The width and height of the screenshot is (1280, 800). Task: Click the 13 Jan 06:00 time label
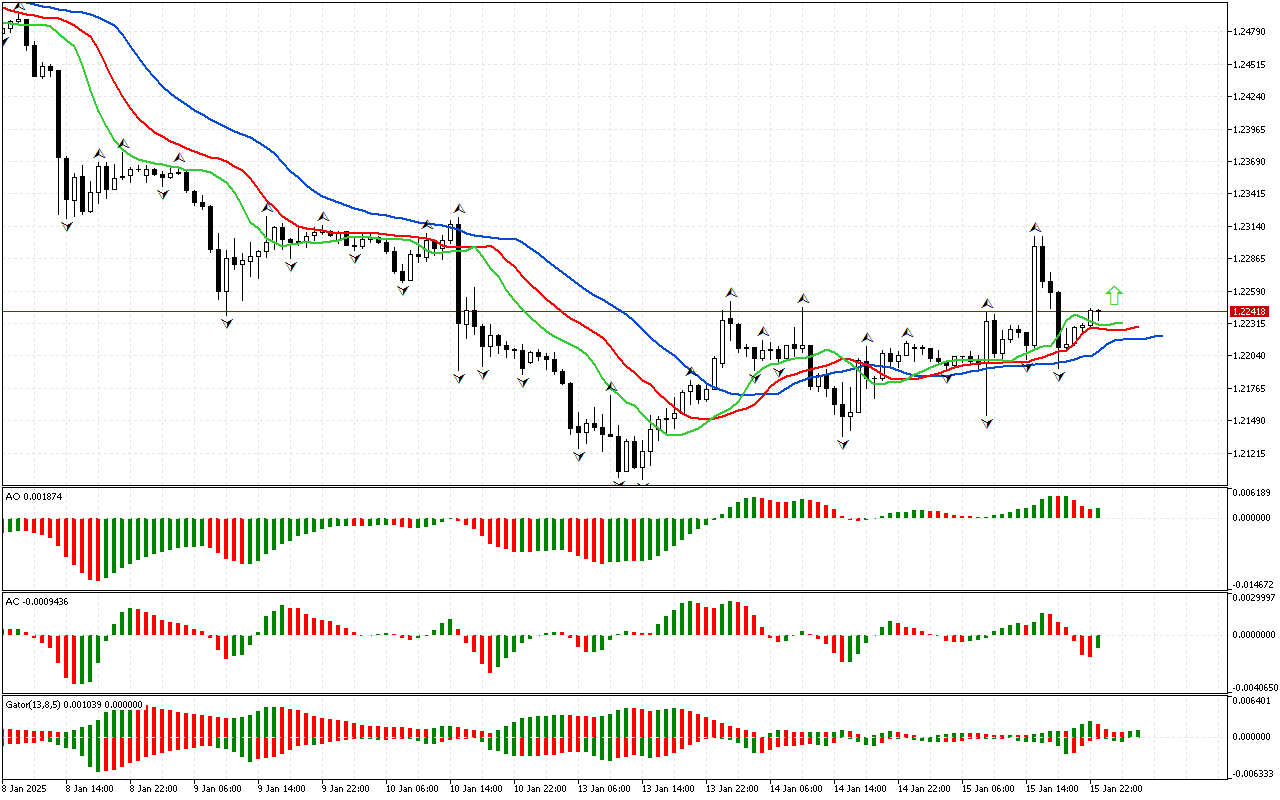(603, 789)
